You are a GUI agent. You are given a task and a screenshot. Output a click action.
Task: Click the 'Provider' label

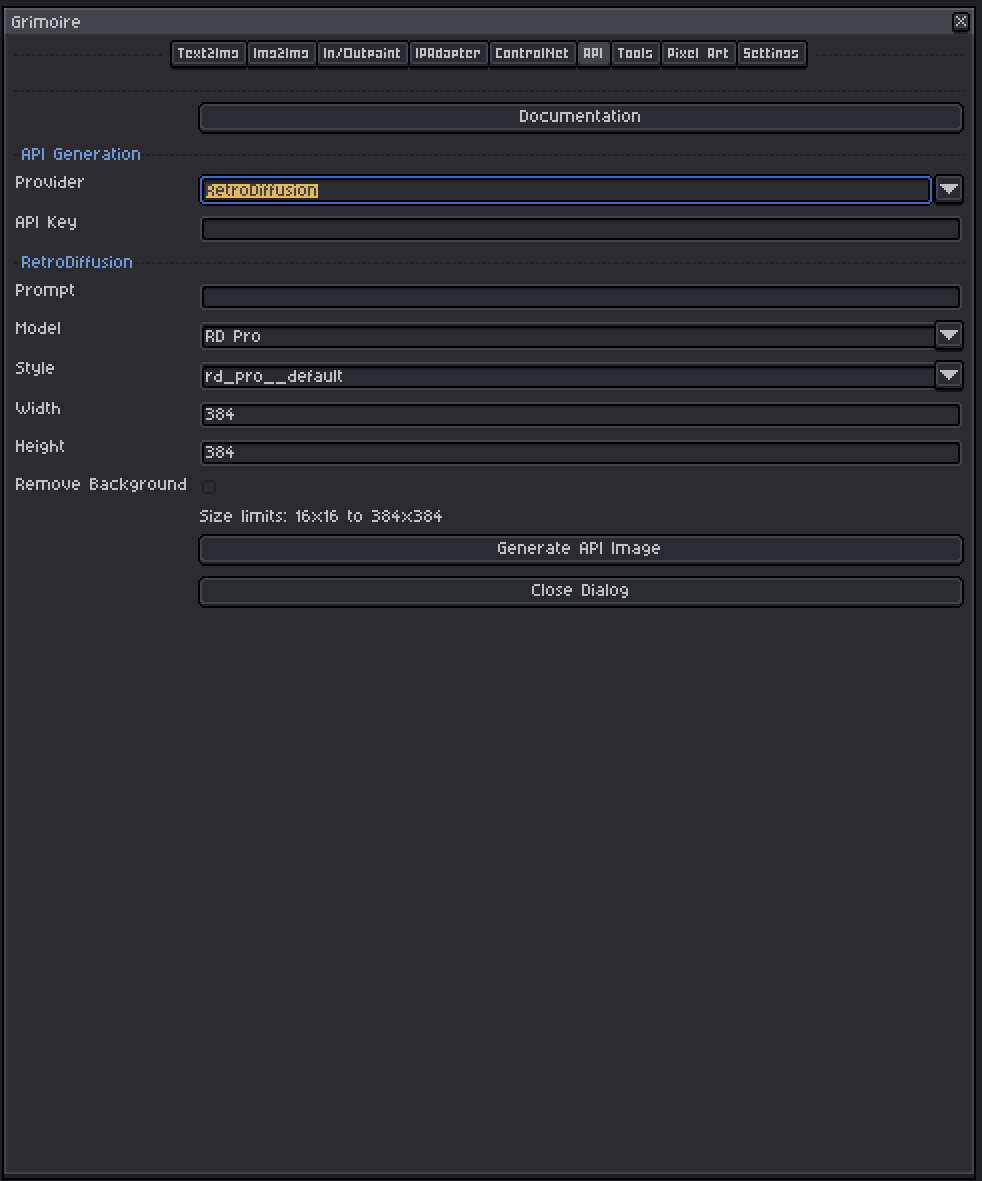point(50,182)
